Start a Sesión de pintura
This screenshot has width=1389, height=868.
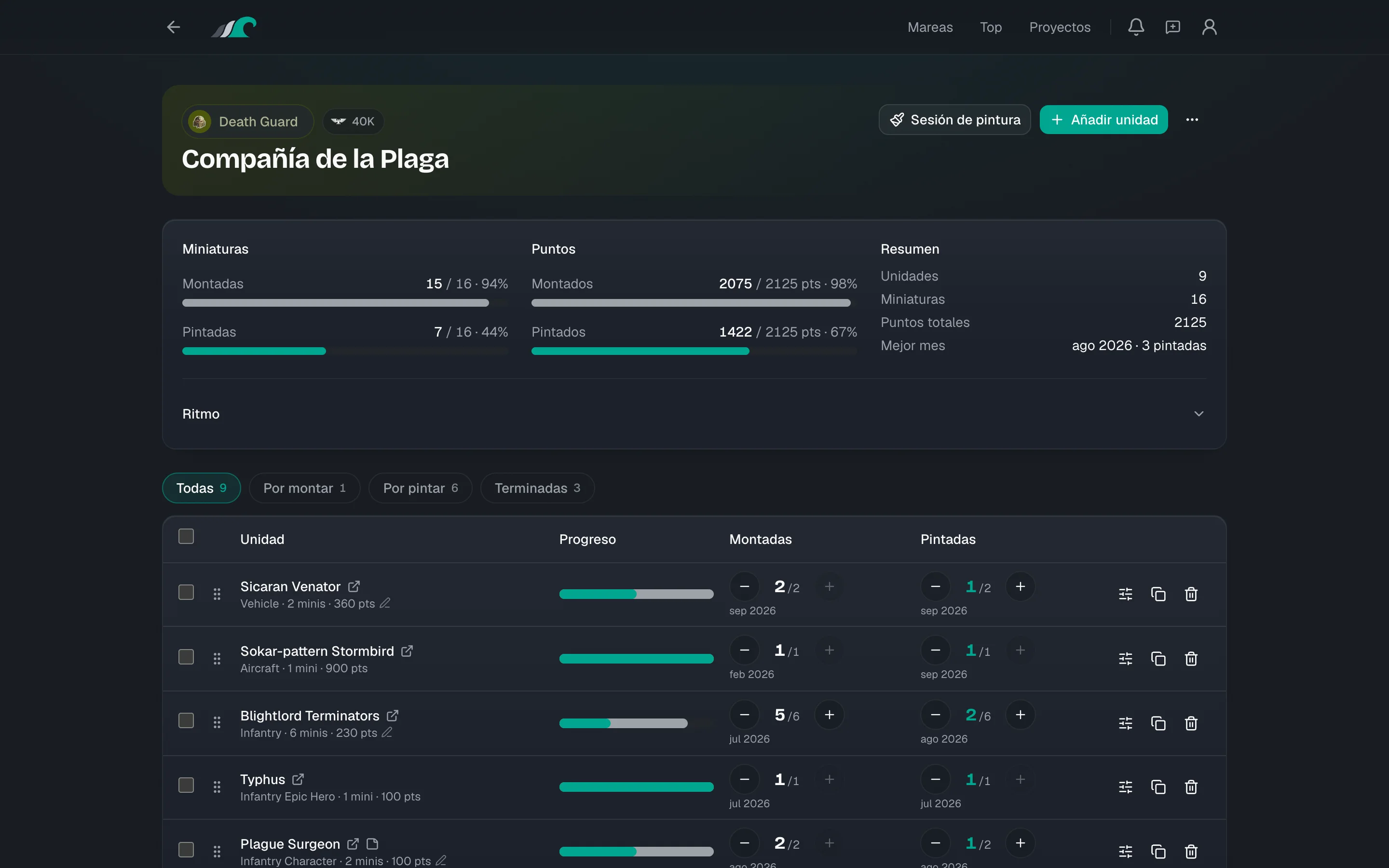click(x=954, y=120)
